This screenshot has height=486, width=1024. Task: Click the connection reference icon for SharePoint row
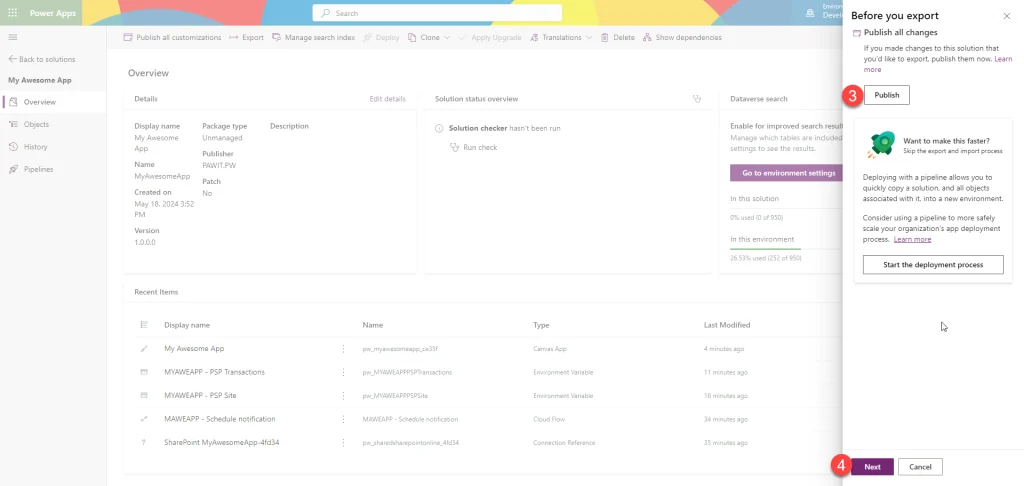[x=144, y=442]
